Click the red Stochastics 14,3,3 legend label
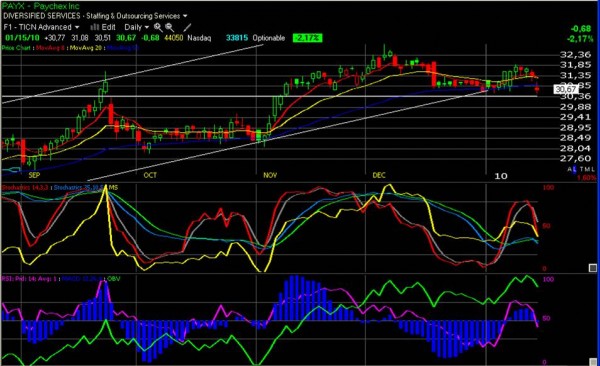Viewport: 600px width, 366px height. coord(25,188)
